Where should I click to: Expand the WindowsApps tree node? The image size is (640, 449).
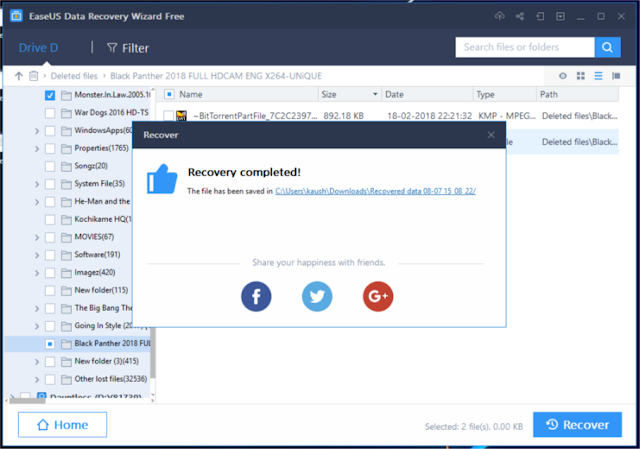point(37,131)
